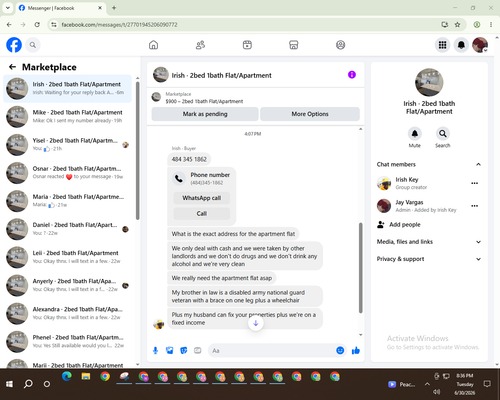Open a new Chrome tab
This screenshot has width=500, height=400.
(x=114, y=8)
